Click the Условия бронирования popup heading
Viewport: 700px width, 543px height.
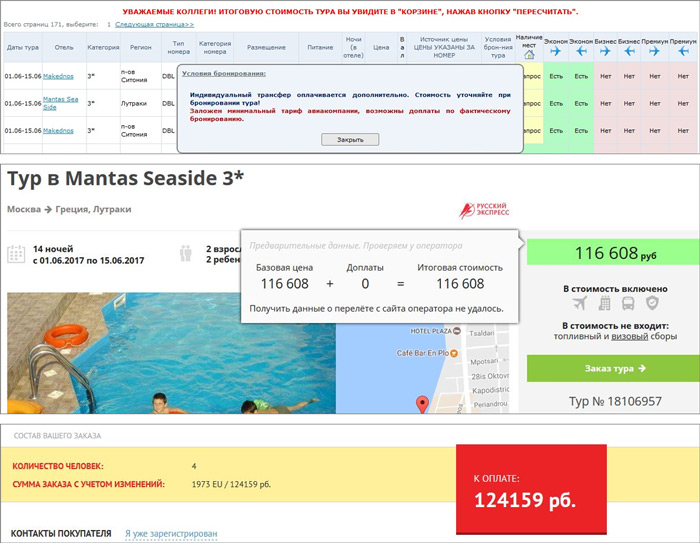point(224,73)
